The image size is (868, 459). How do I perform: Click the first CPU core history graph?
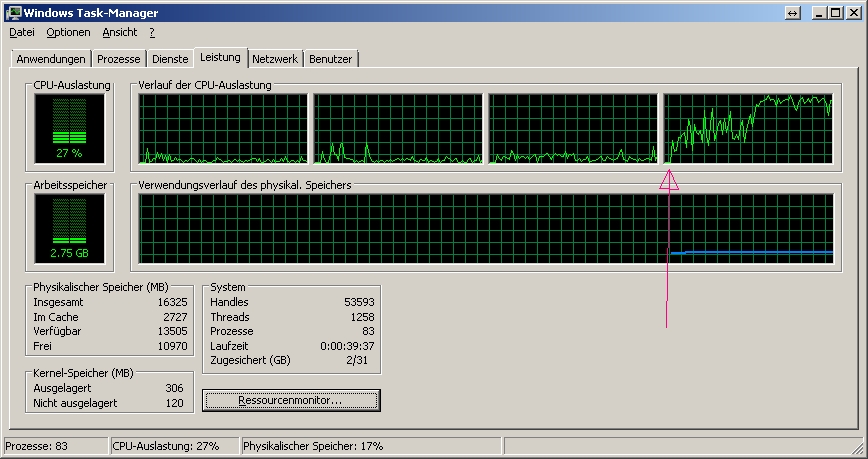223,129
